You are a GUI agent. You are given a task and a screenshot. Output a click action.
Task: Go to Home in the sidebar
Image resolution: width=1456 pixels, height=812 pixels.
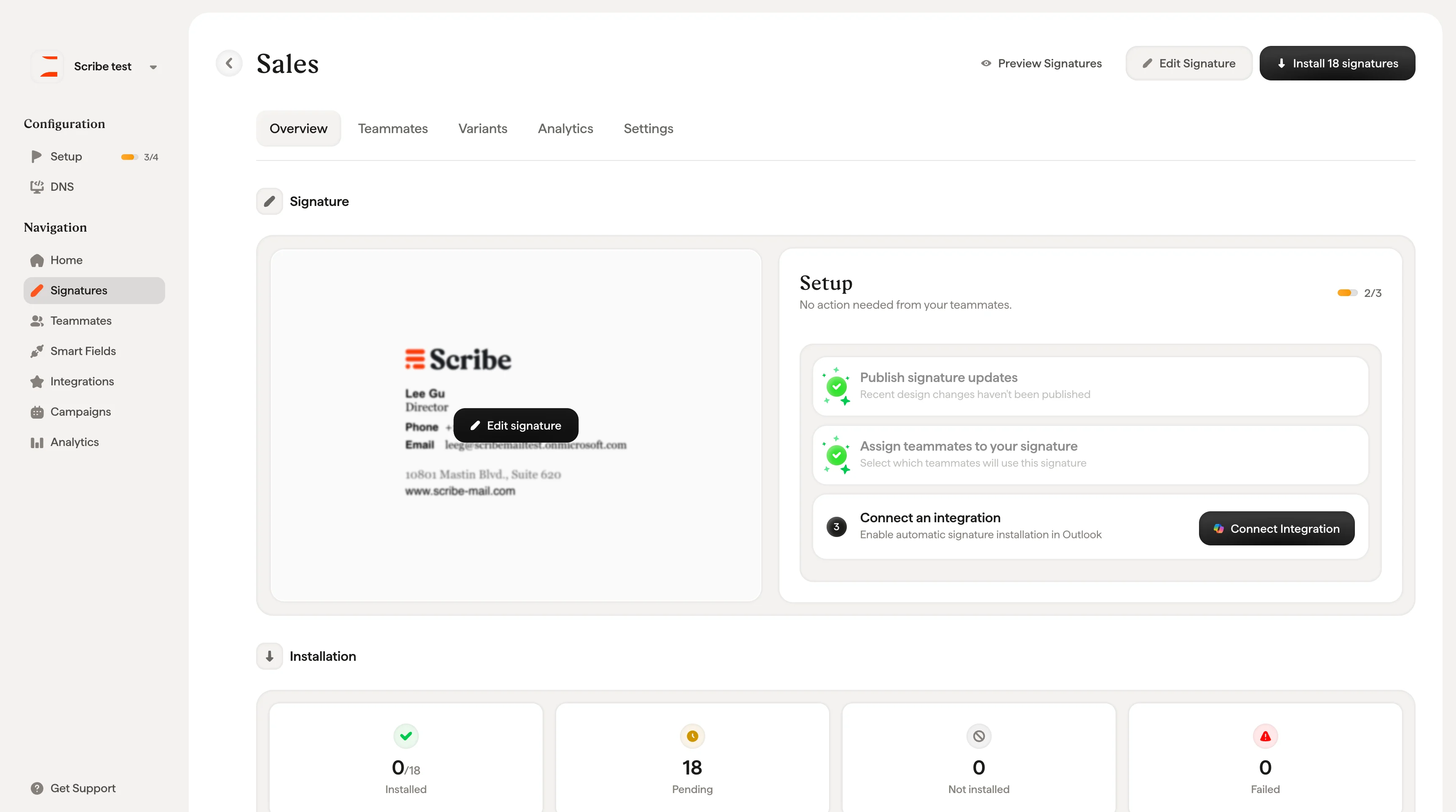tap(94, 261)
